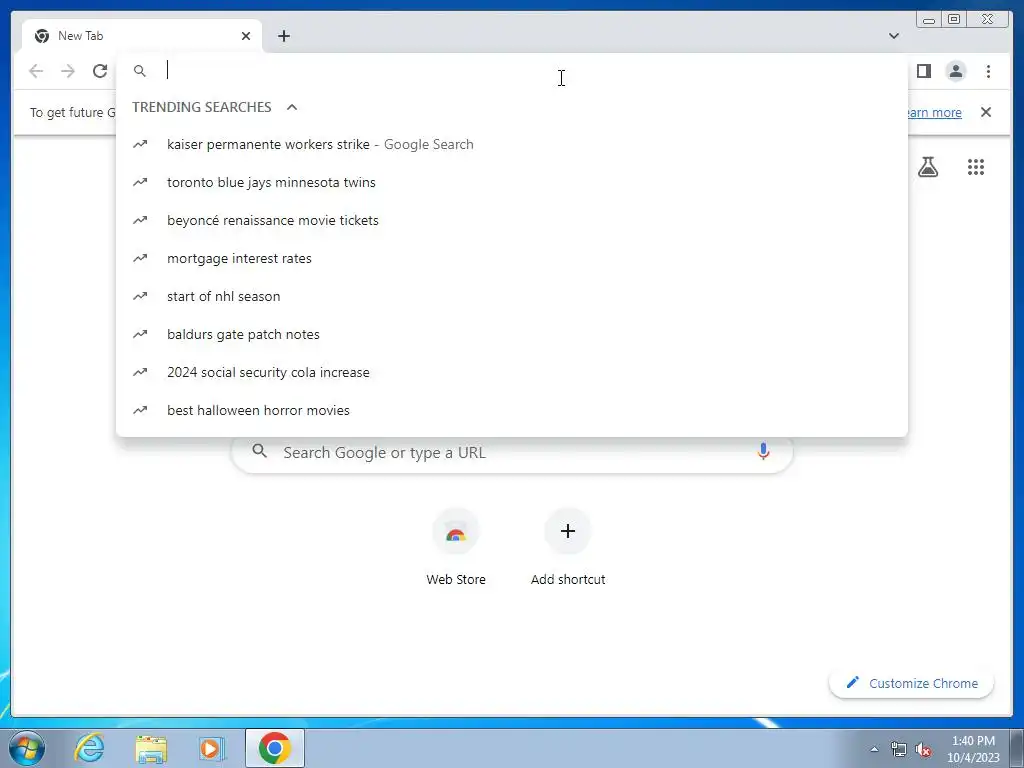The width and height of the screenshot is (1024, 768).
Task: Choose start of nhl season suggestion
Action: coord(511,296)
